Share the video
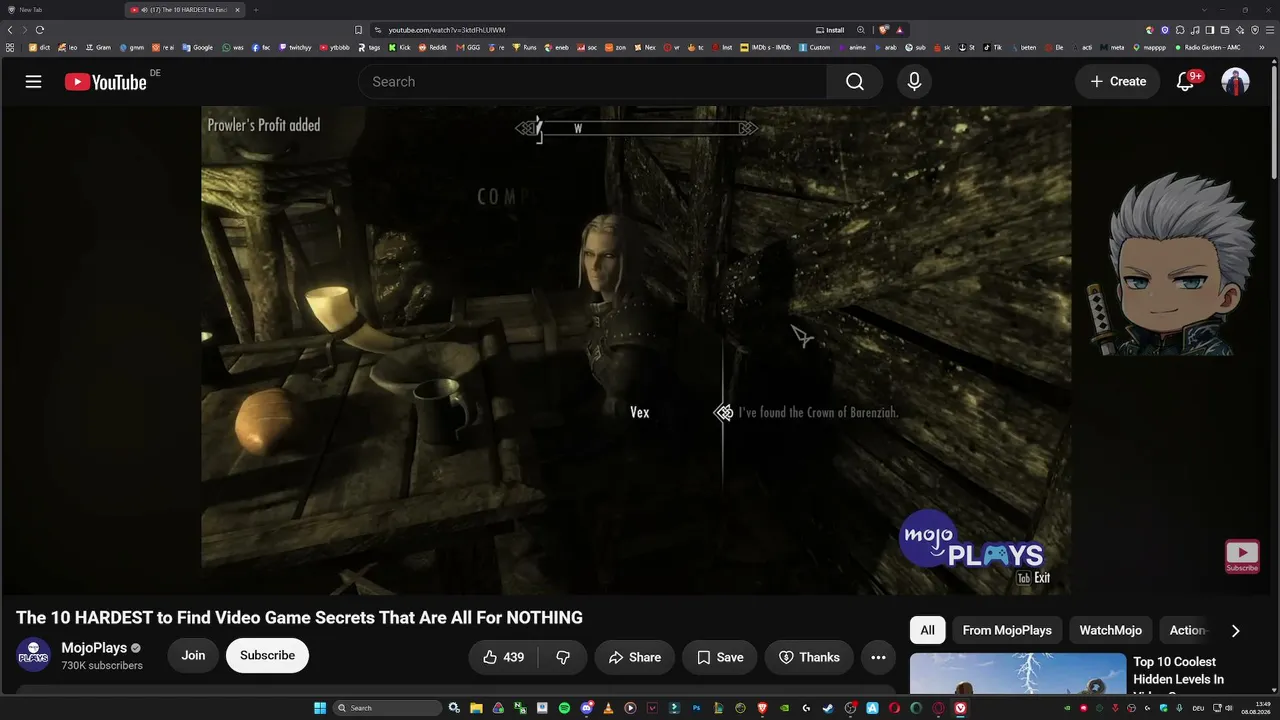 point(635,657)
